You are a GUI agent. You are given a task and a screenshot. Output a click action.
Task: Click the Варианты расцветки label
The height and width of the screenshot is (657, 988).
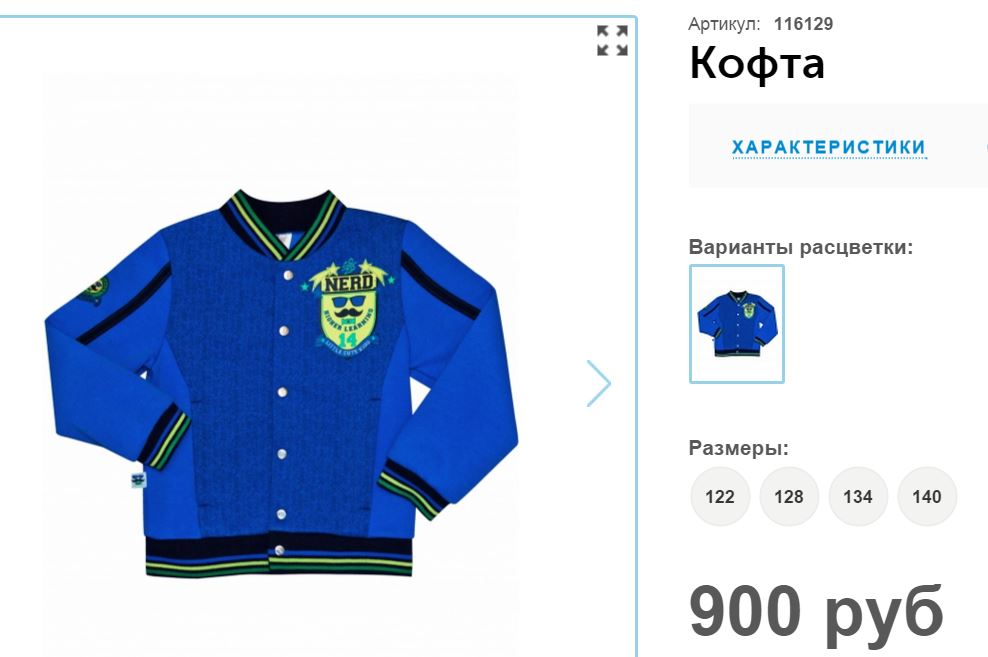click(x=801, y=247)
